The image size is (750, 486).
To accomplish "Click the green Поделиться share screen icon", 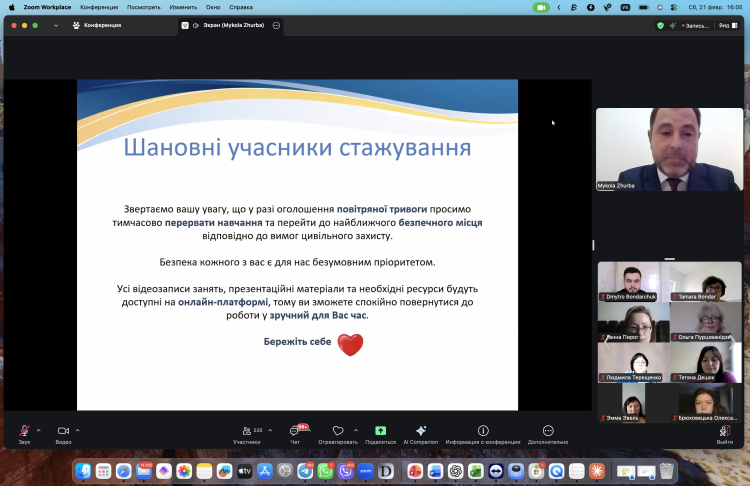I will 380,431.
